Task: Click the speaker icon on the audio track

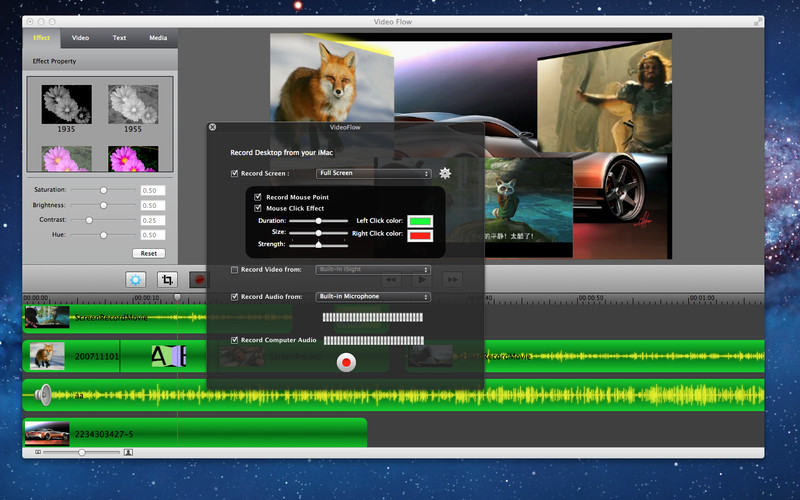Action: coord(44,394)
